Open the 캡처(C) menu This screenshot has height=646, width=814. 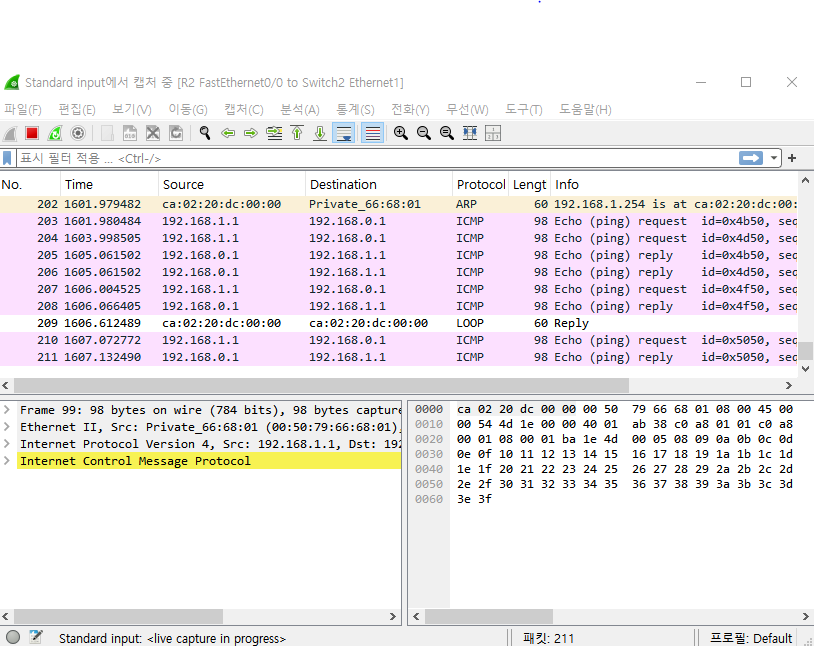click(243, 110)
